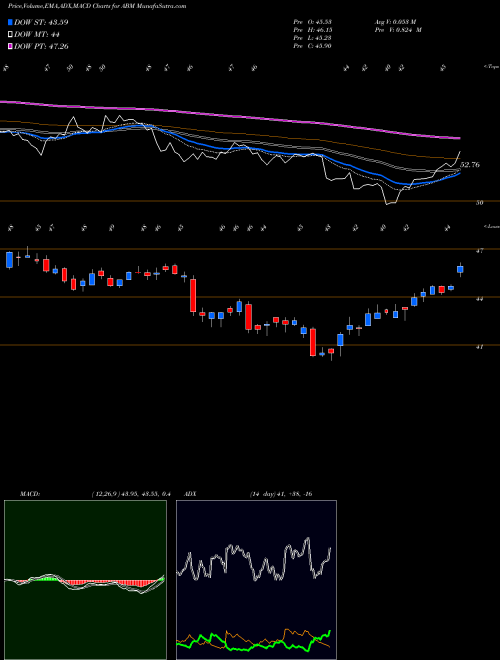Click the 47 axis label on candlestick chart

(x=479, y=250)
